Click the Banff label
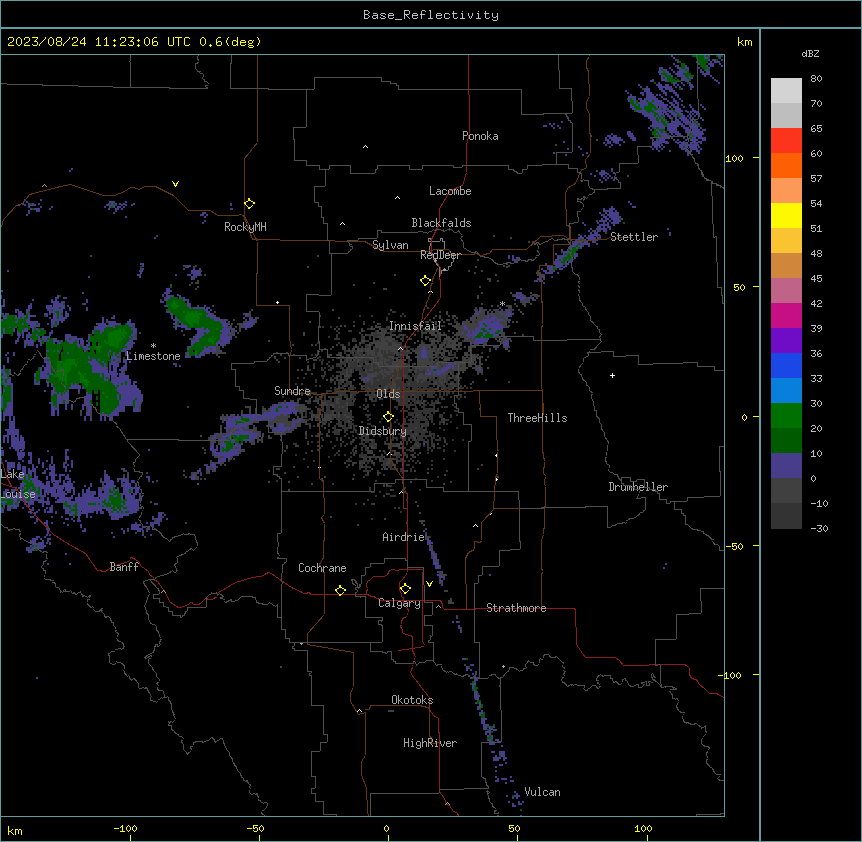Viewport: 862px width, 842px height. click(x=124, y=567)
